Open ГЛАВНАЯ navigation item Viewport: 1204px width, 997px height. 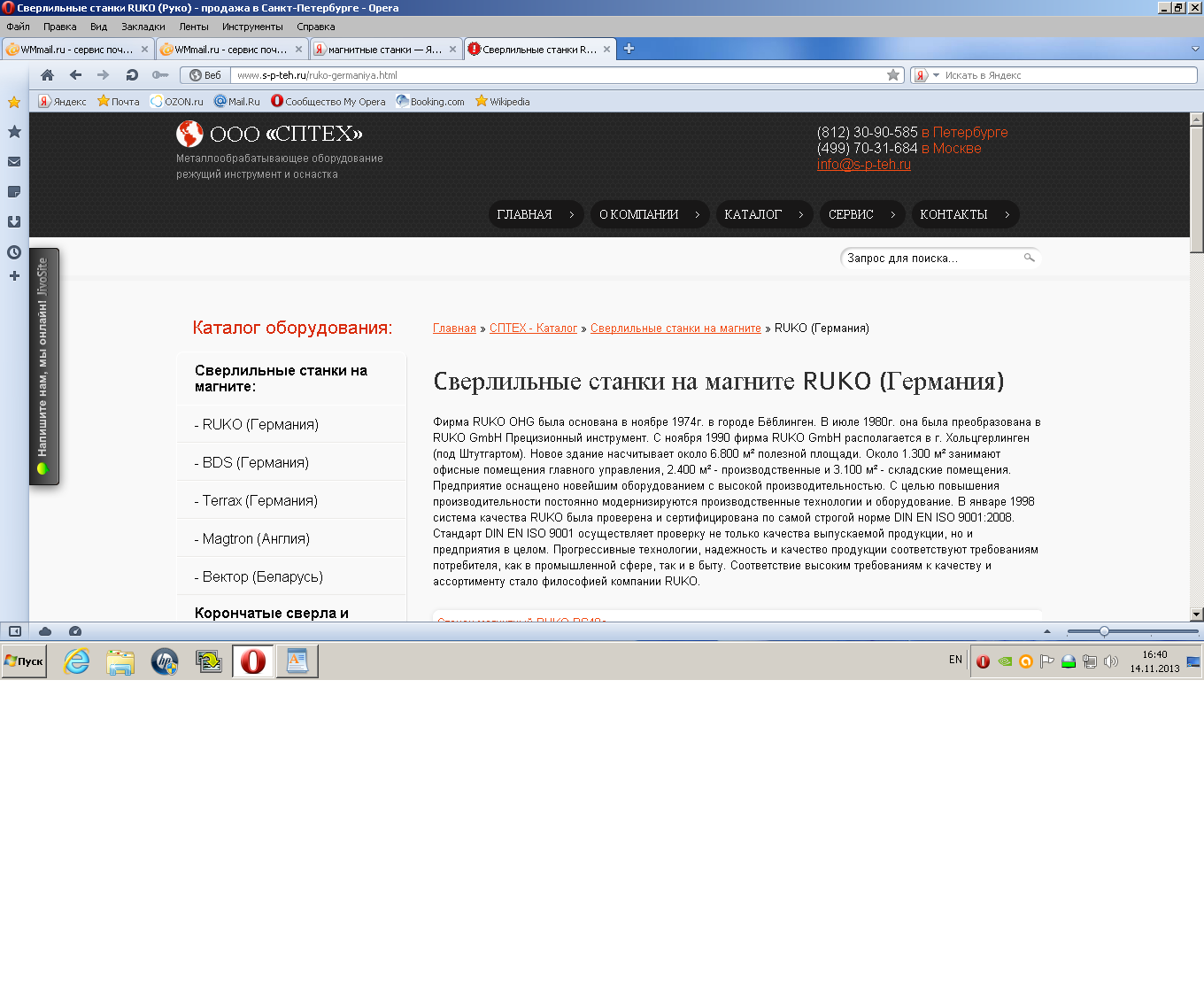[x=536, y=214]
